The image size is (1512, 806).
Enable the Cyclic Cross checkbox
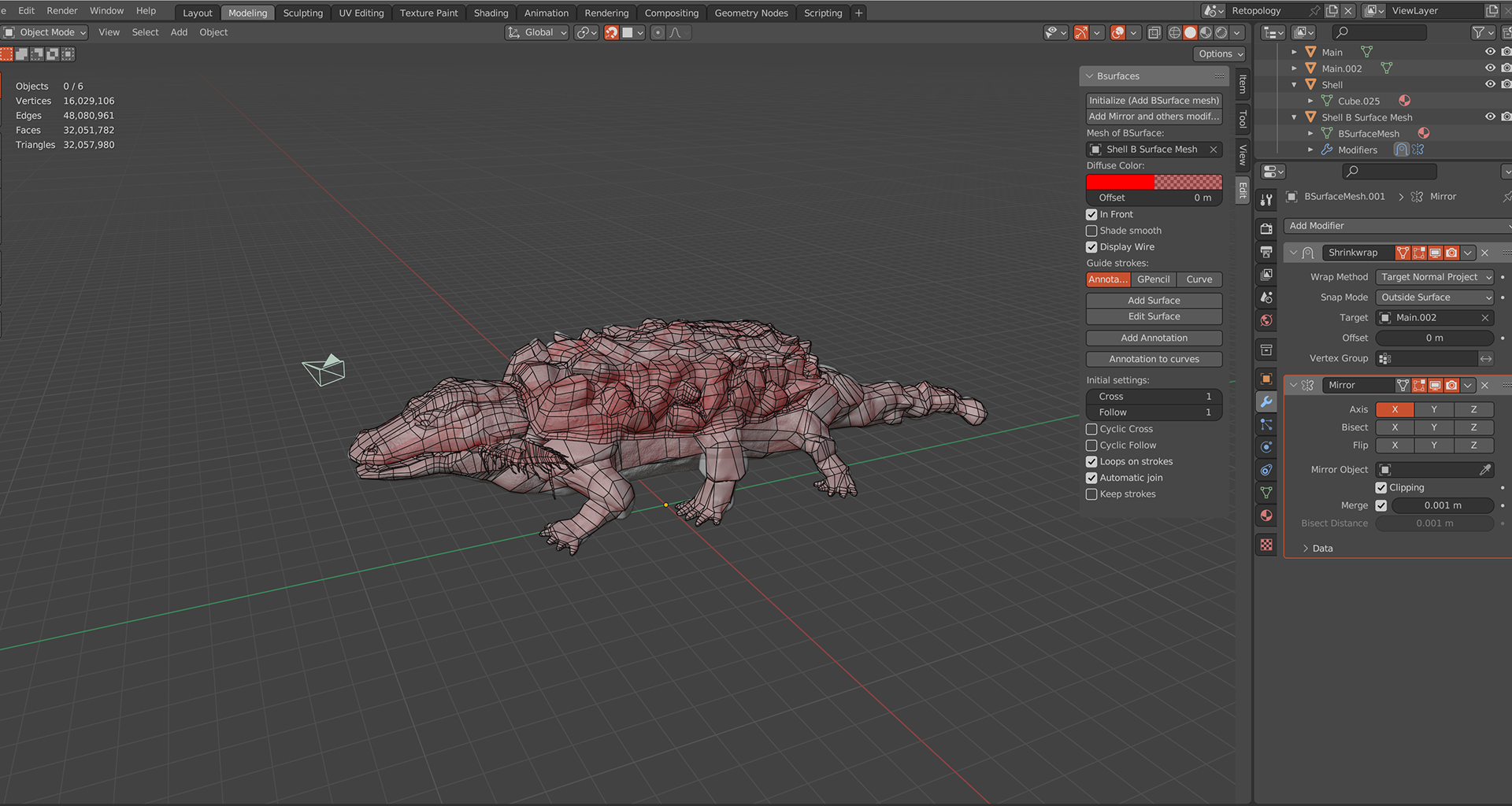[x=1091, y=429]
